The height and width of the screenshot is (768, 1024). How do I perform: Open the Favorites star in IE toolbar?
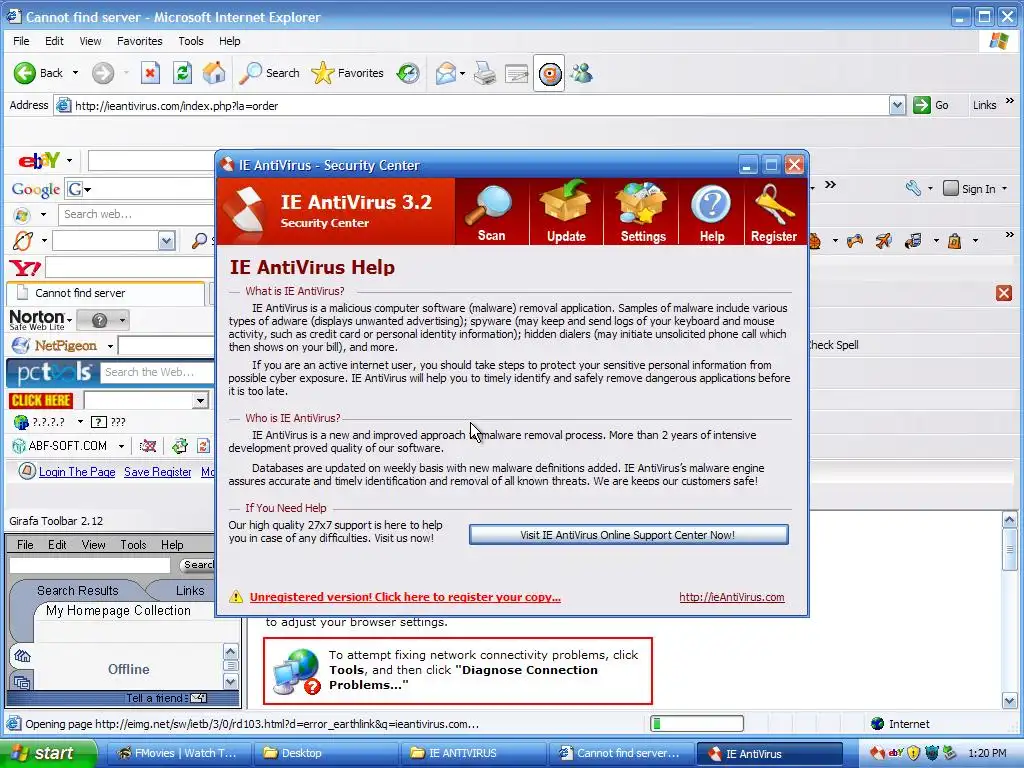point(347,73)
